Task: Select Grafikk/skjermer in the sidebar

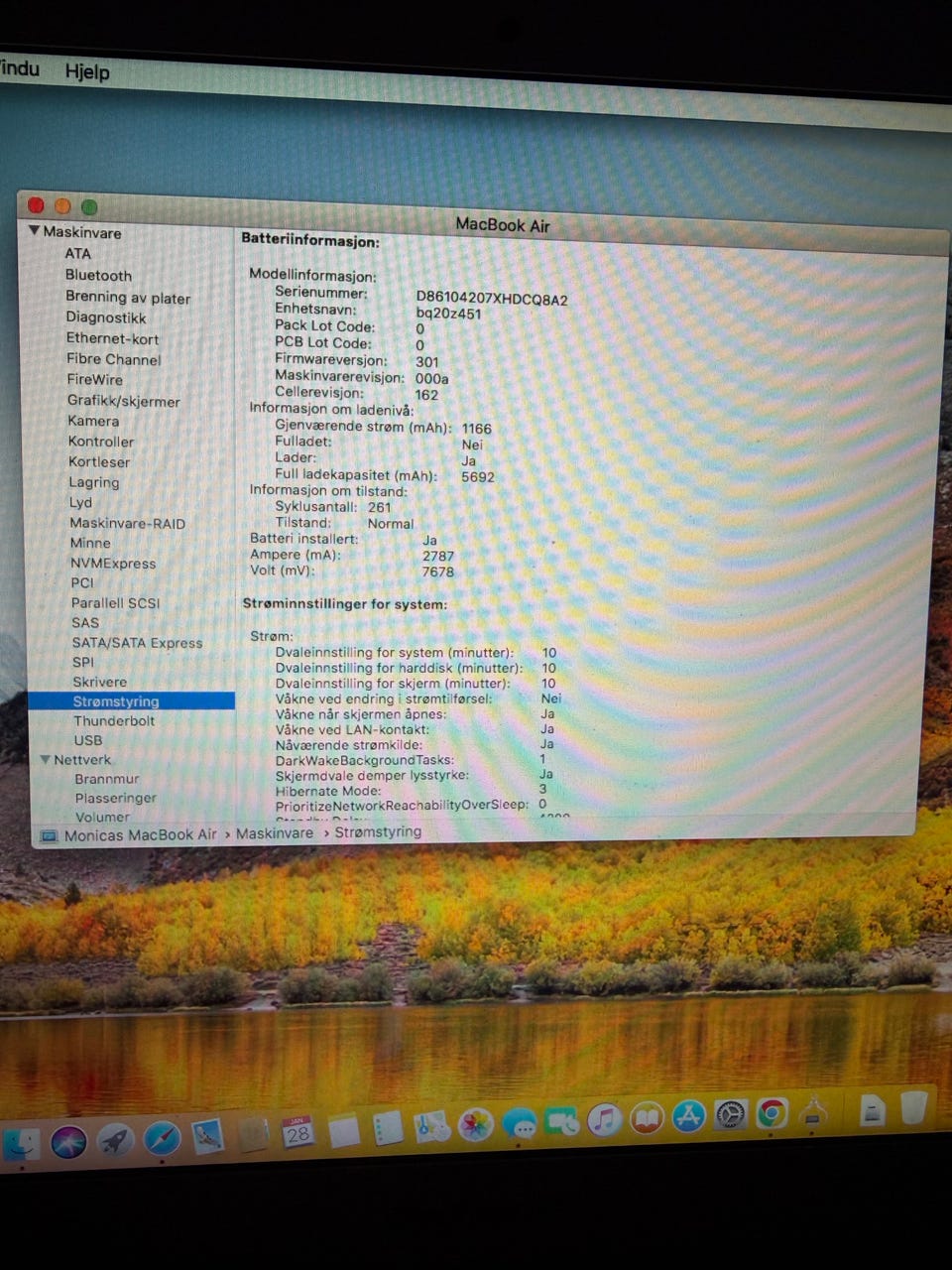Action: (124, 401)
